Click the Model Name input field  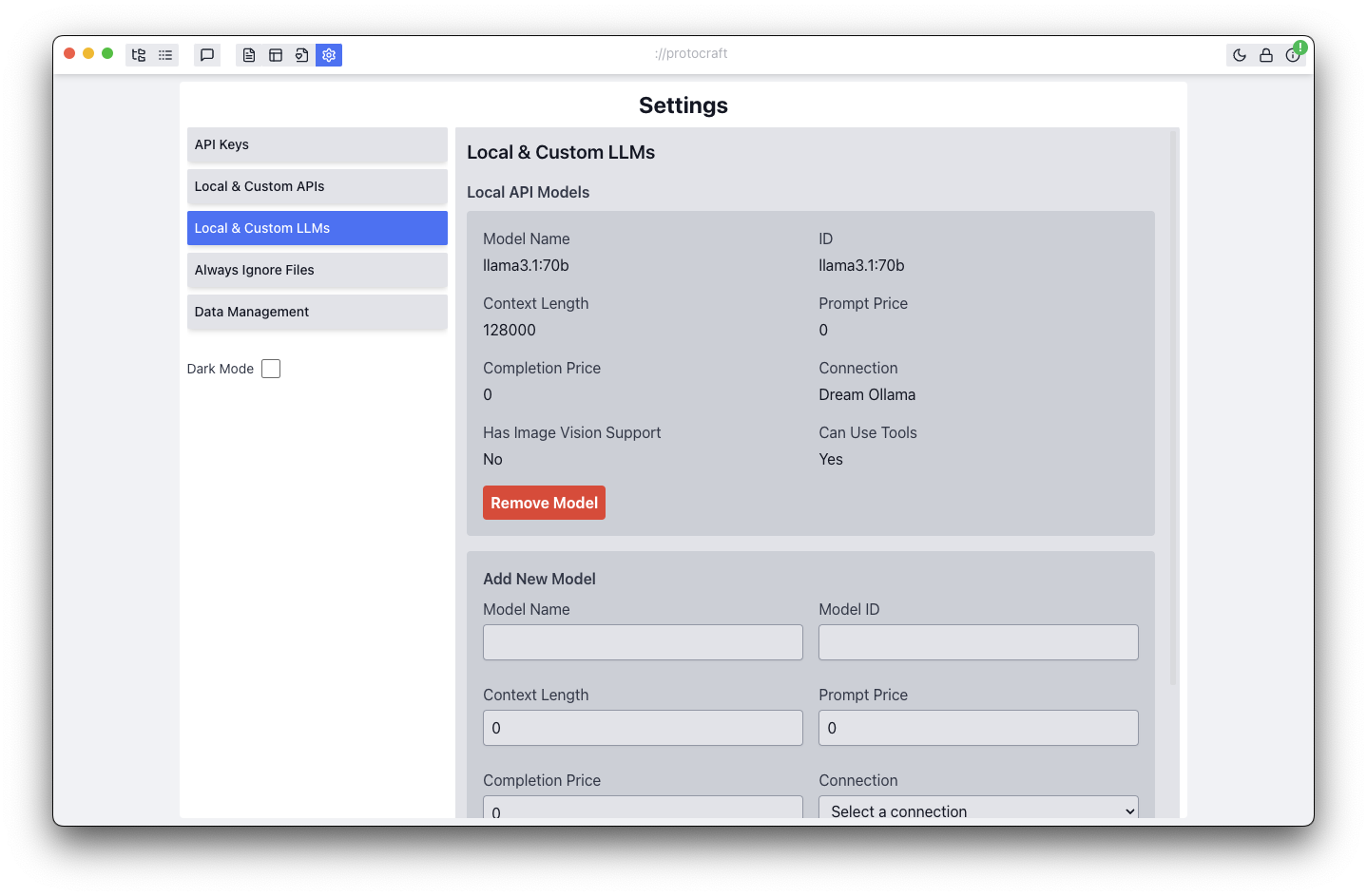(643, 642)
